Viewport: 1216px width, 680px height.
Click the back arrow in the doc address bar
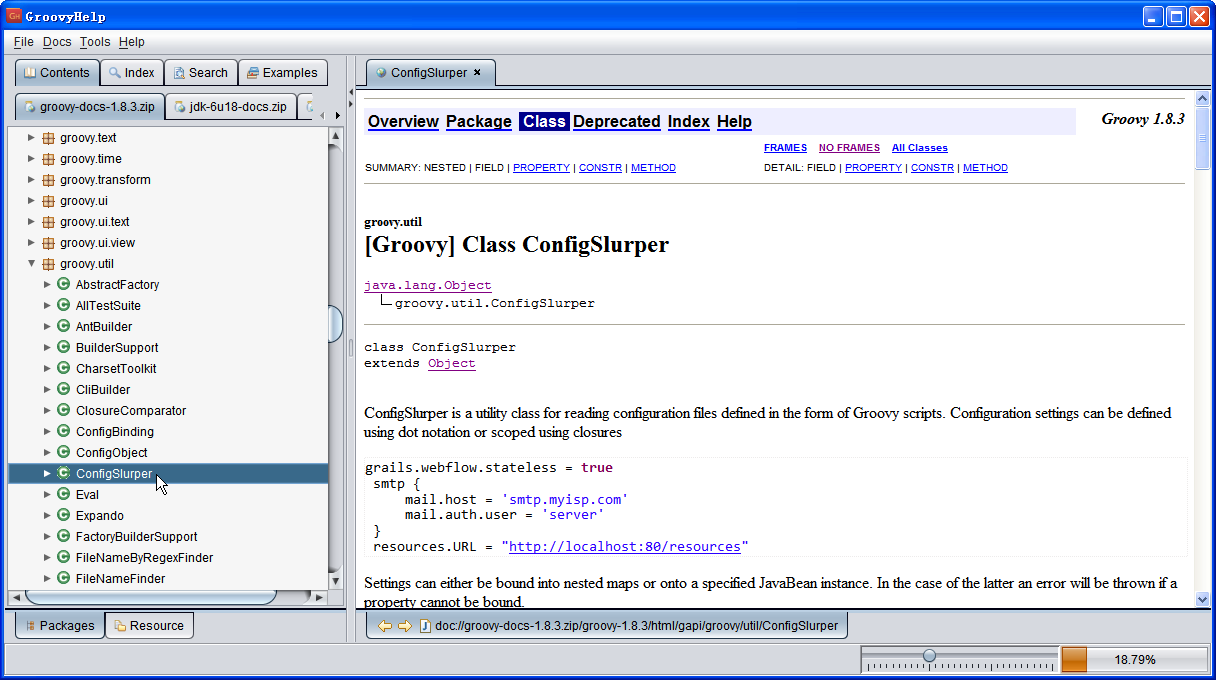[x=384, y=626]
